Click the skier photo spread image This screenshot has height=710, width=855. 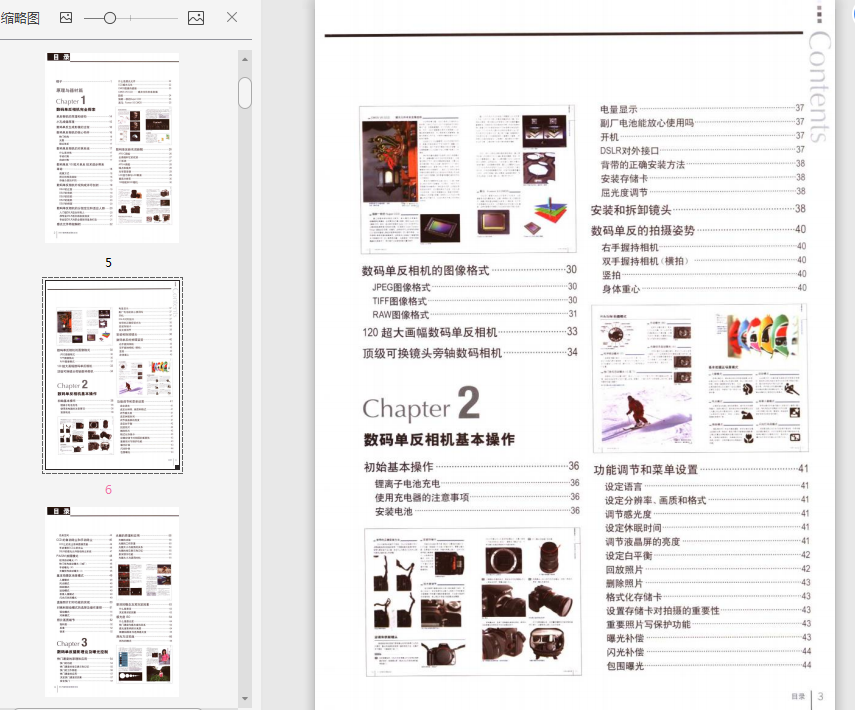coord(700,378)
